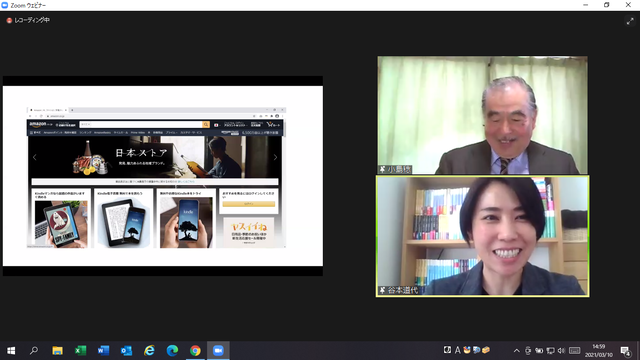Screen dimensions: 640x360
Task: Click the first square IME tray icon
Action: pyautogui.click(x=447, y=350)
